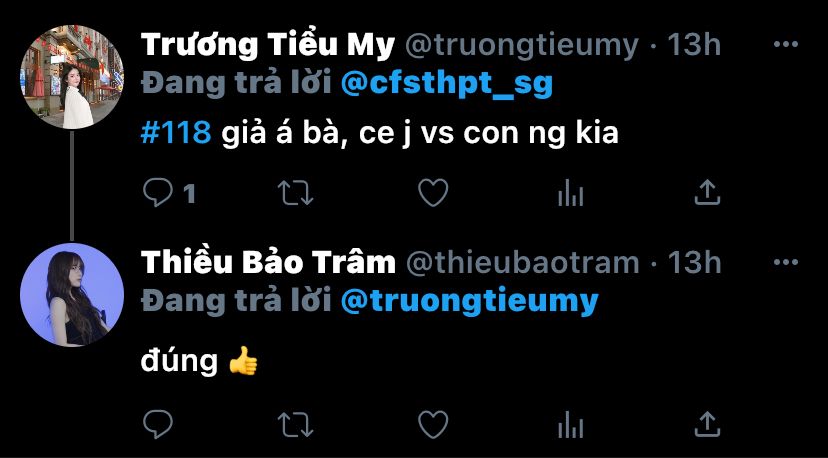
Task: Retweet Thiều Bảo Trâm's reply
Action: click(296, 425)
